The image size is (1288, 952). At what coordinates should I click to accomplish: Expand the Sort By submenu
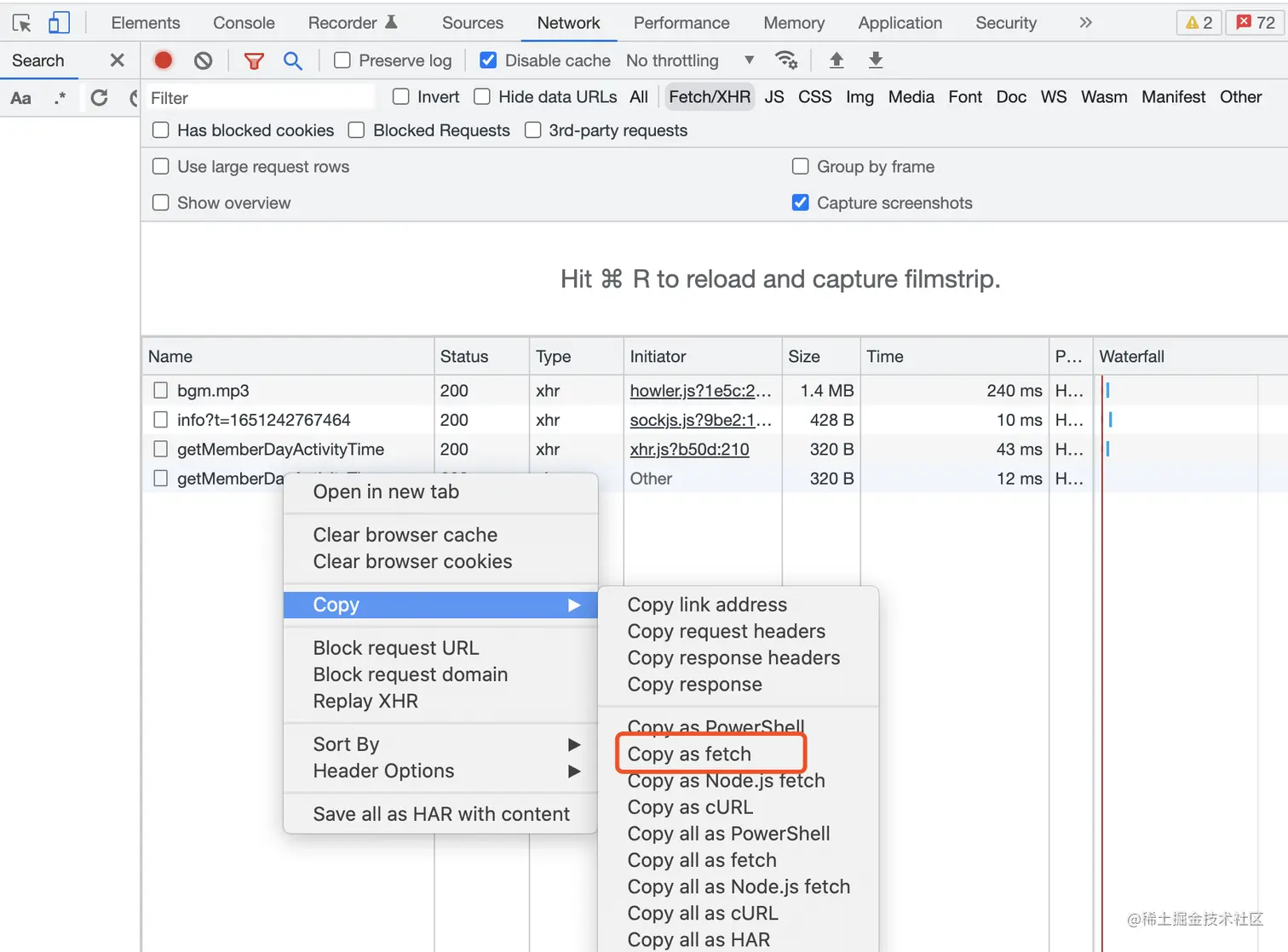[x=440, y=744]
